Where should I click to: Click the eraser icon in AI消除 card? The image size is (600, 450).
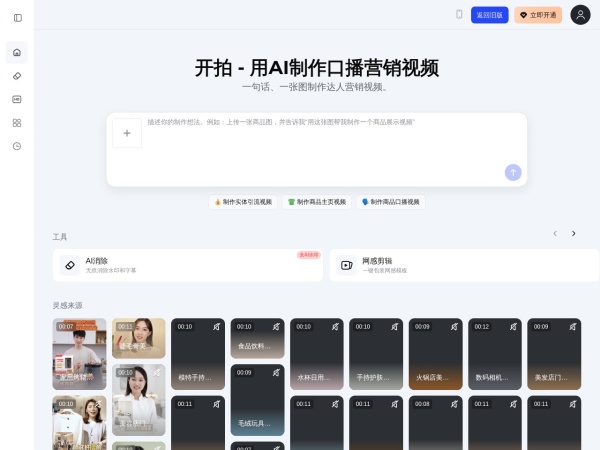click(70, 265)
